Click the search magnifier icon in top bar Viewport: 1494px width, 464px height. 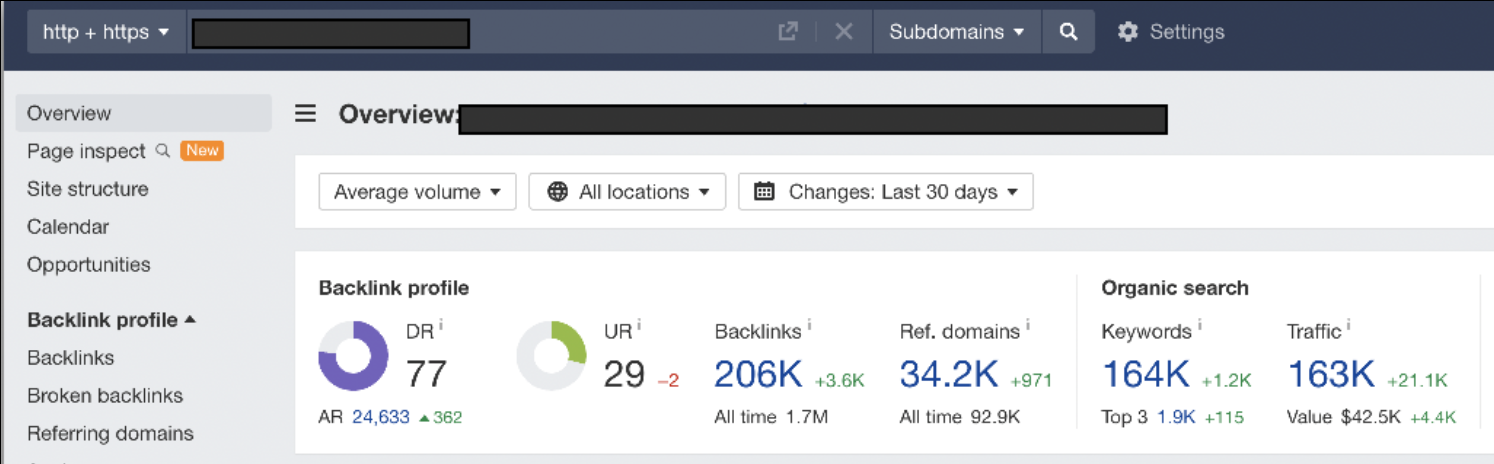pos(1068,32)
